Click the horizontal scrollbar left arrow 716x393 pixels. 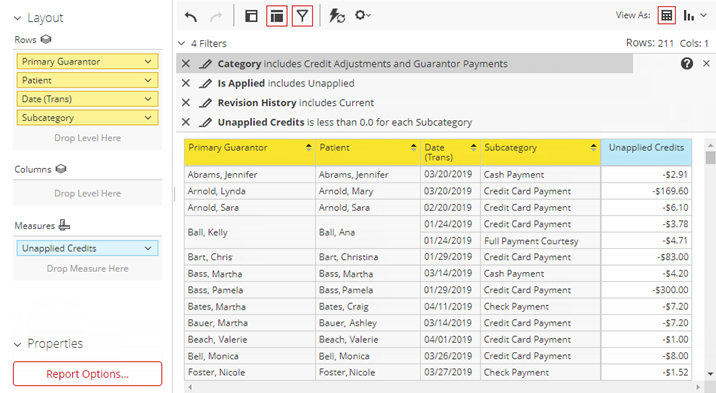coord(190,387)
